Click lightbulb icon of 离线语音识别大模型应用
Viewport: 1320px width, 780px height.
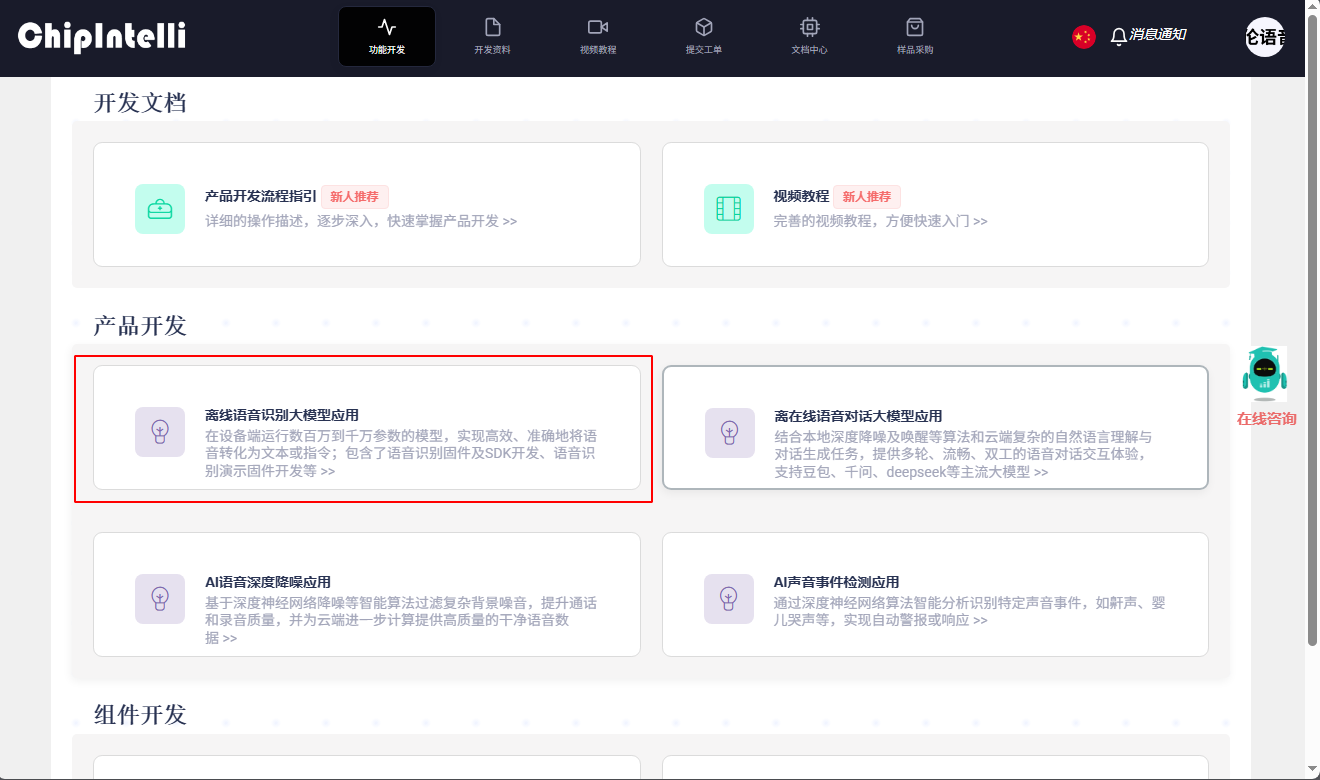coord(160,432)
